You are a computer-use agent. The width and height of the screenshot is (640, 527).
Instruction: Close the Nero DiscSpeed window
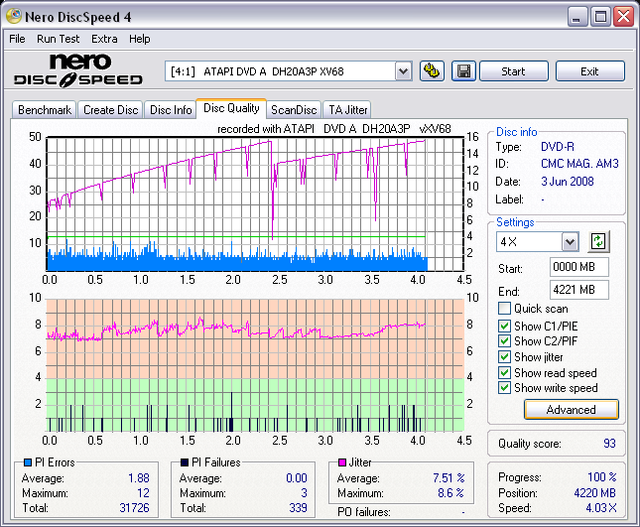click(624, 17)
